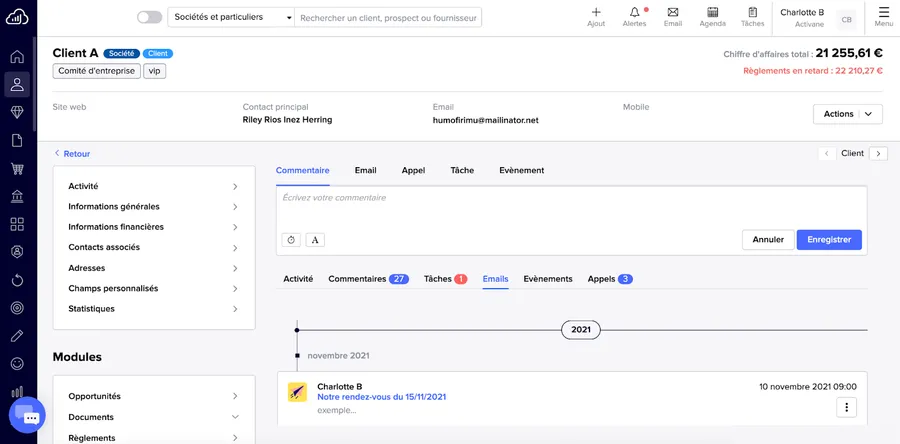Open three-dot menu on Charlotte B email
Image resolution: width=900 pixels, height=444 pixels.
[x=847, y=407]
